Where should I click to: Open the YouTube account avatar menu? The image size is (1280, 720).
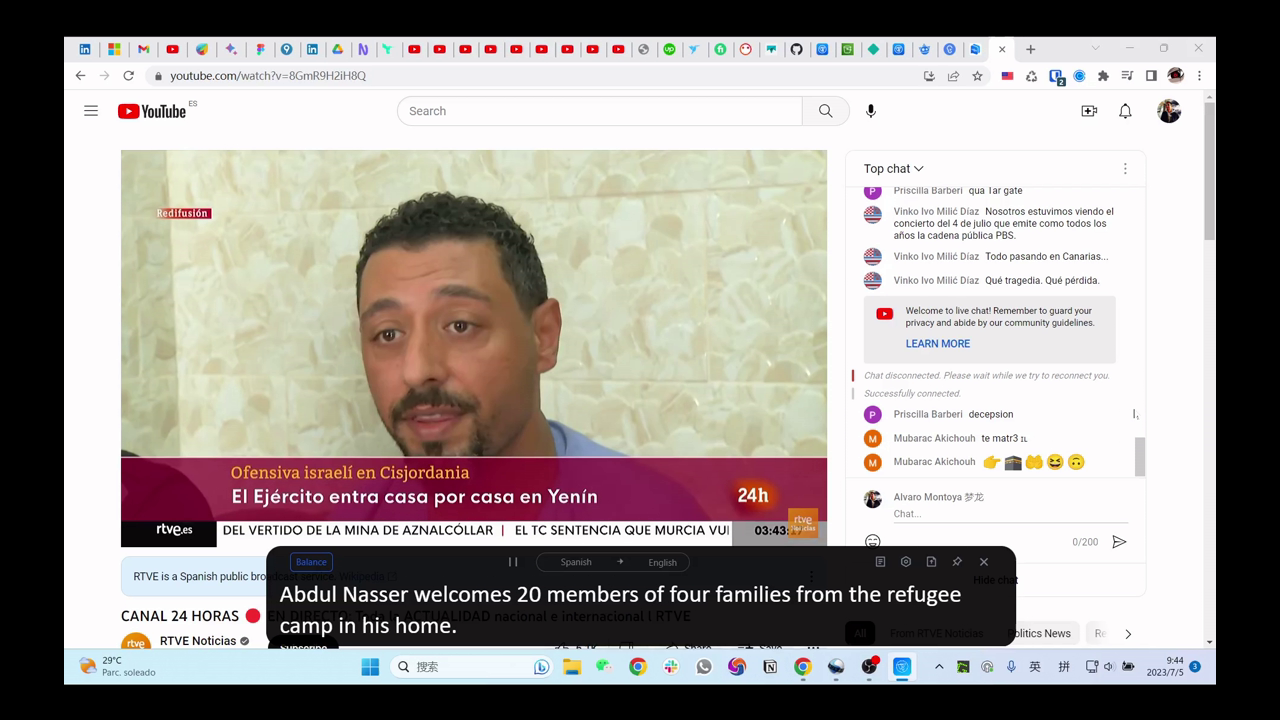tap(1169, 111)
